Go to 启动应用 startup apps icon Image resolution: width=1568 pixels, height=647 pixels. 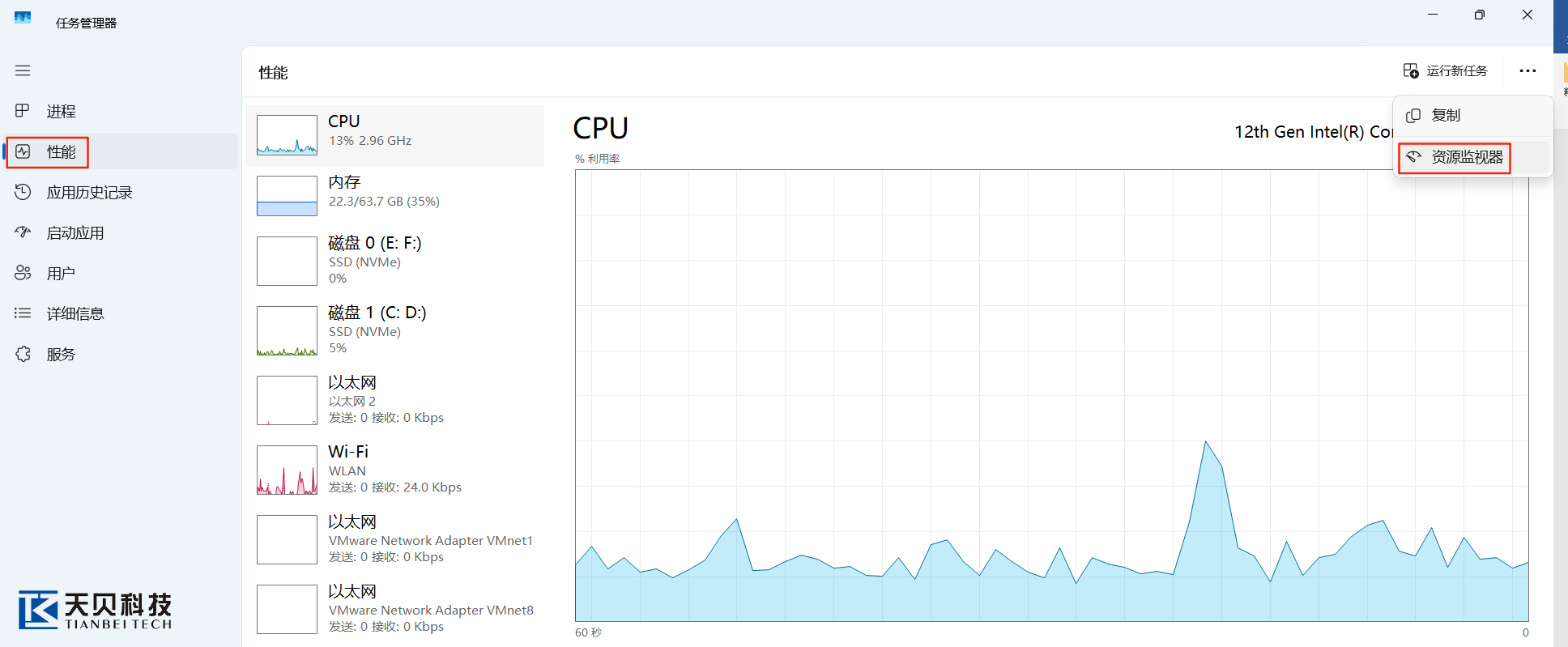[x=23, y=232]
